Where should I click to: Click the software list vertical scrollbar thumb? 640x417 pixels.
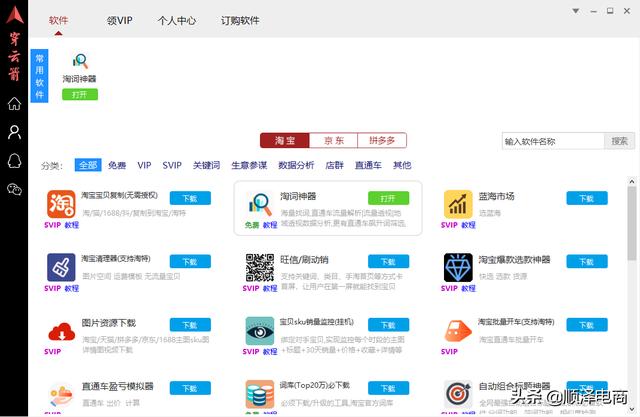pos(632,223)
